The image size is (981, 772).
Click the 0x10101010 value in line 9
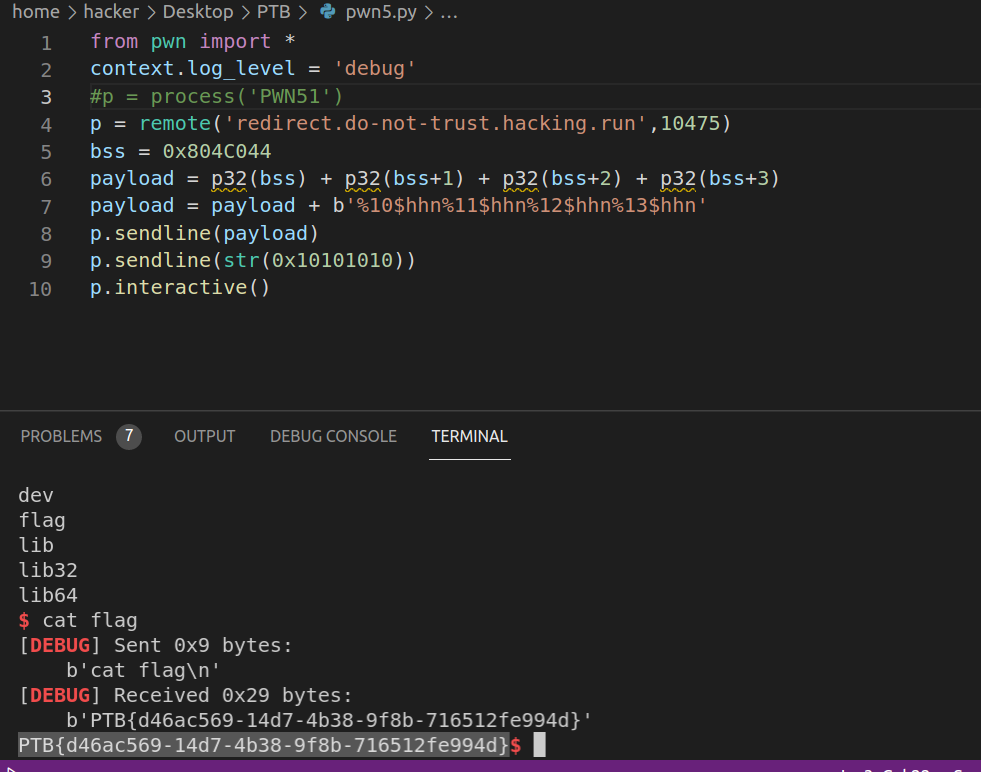click(x=332, y=260)
